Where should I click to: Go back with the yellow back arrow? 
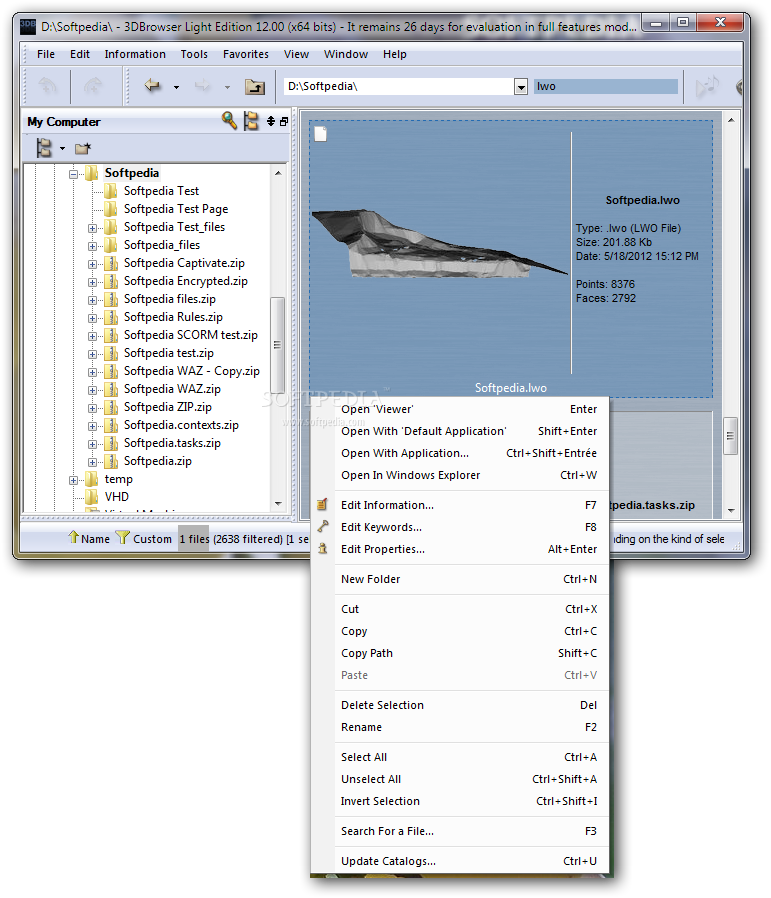click(x=152, y=86)
